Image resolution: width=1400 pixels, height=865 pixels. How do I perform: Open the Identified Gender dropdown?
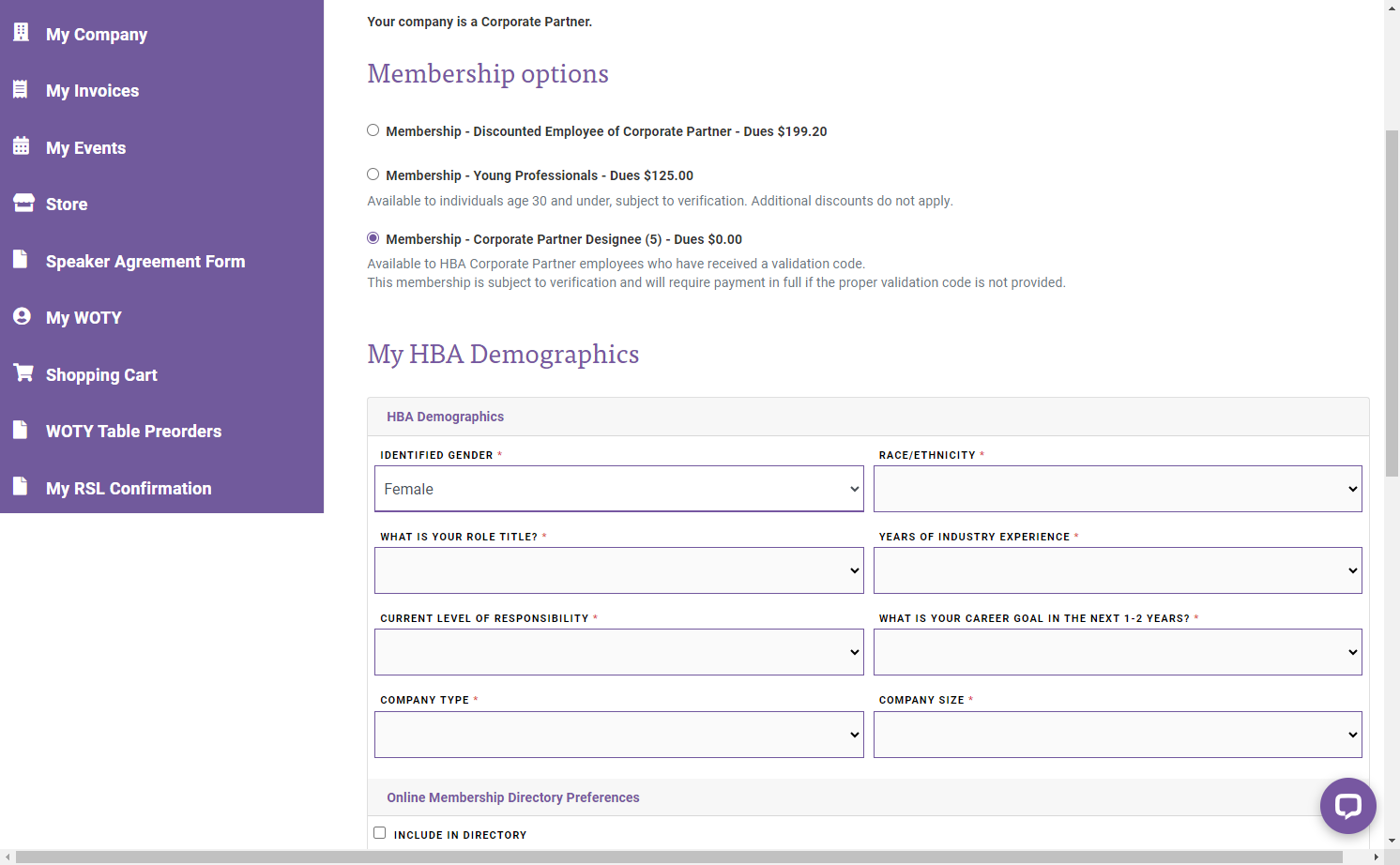(x=619, y=489)
